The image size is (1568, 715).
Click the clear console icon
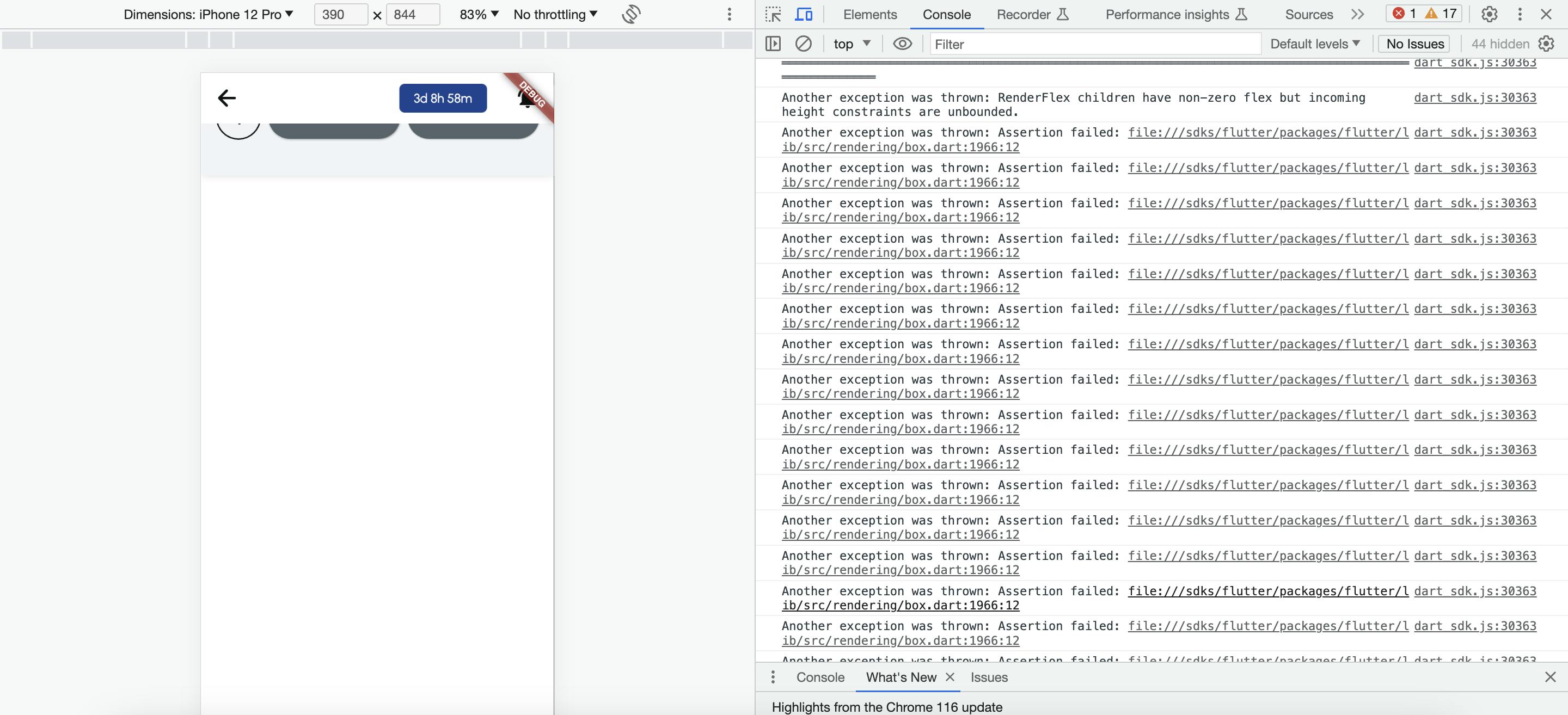click(804, 44)
